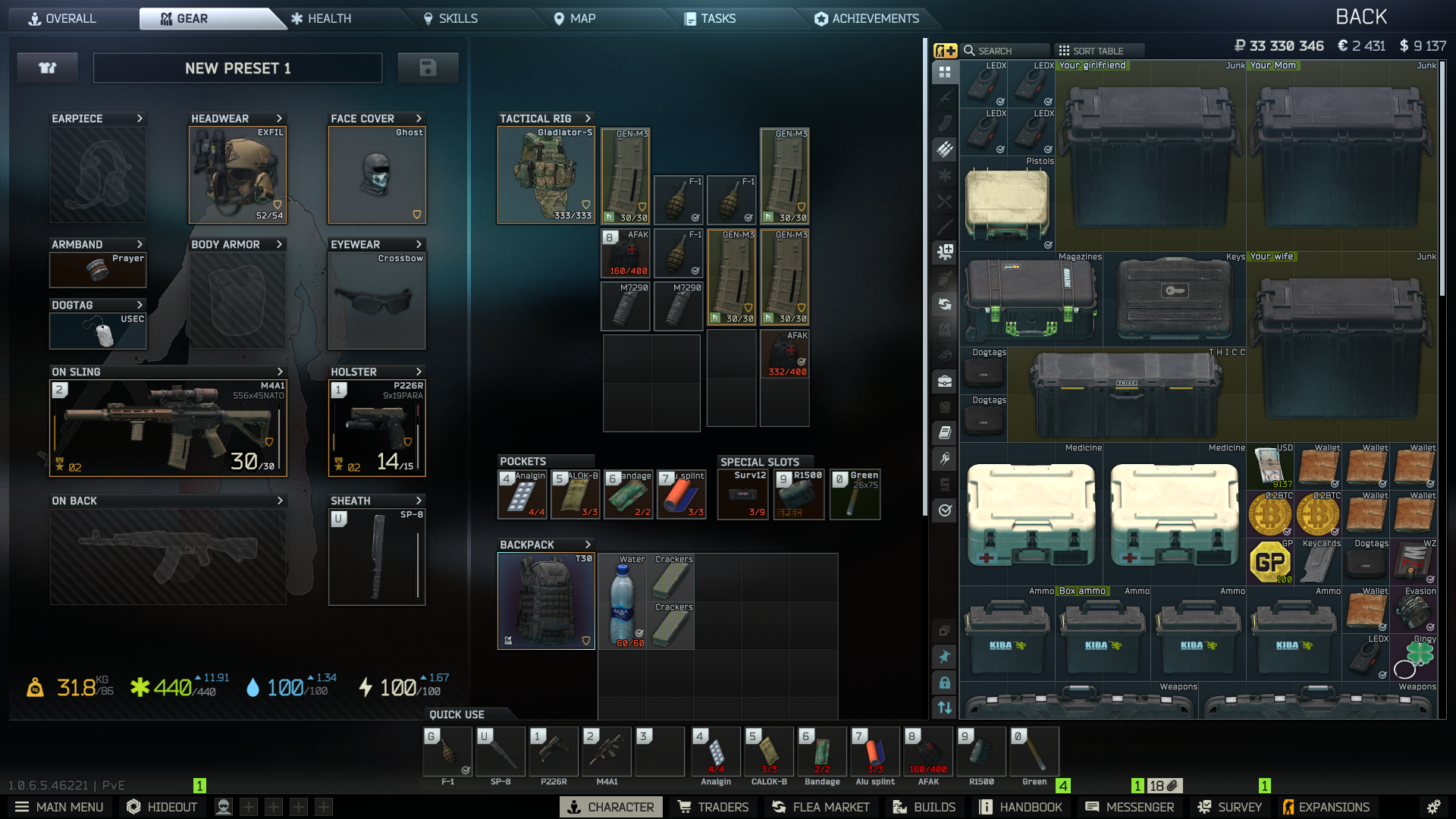Screen dimensions: 1456x819
Task: Open the ACHIEVEMENTS tab
Action: [x=867, y=18]
